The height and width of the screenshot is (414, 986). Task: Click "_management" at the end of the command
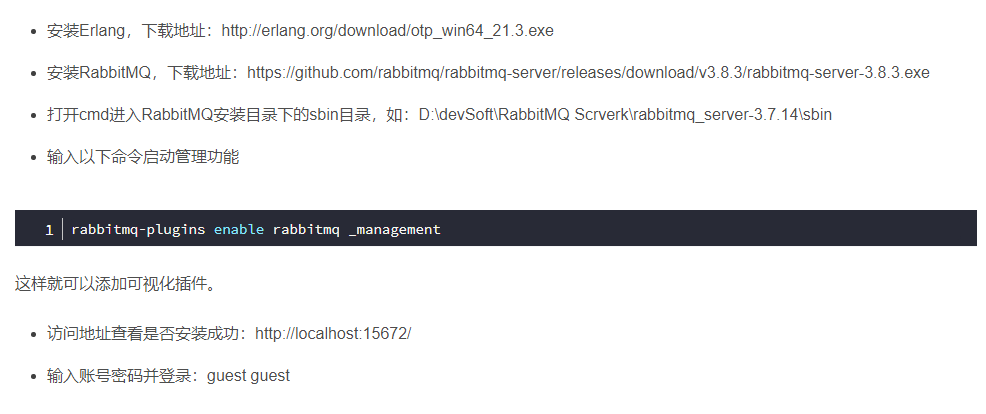point(395,229)
